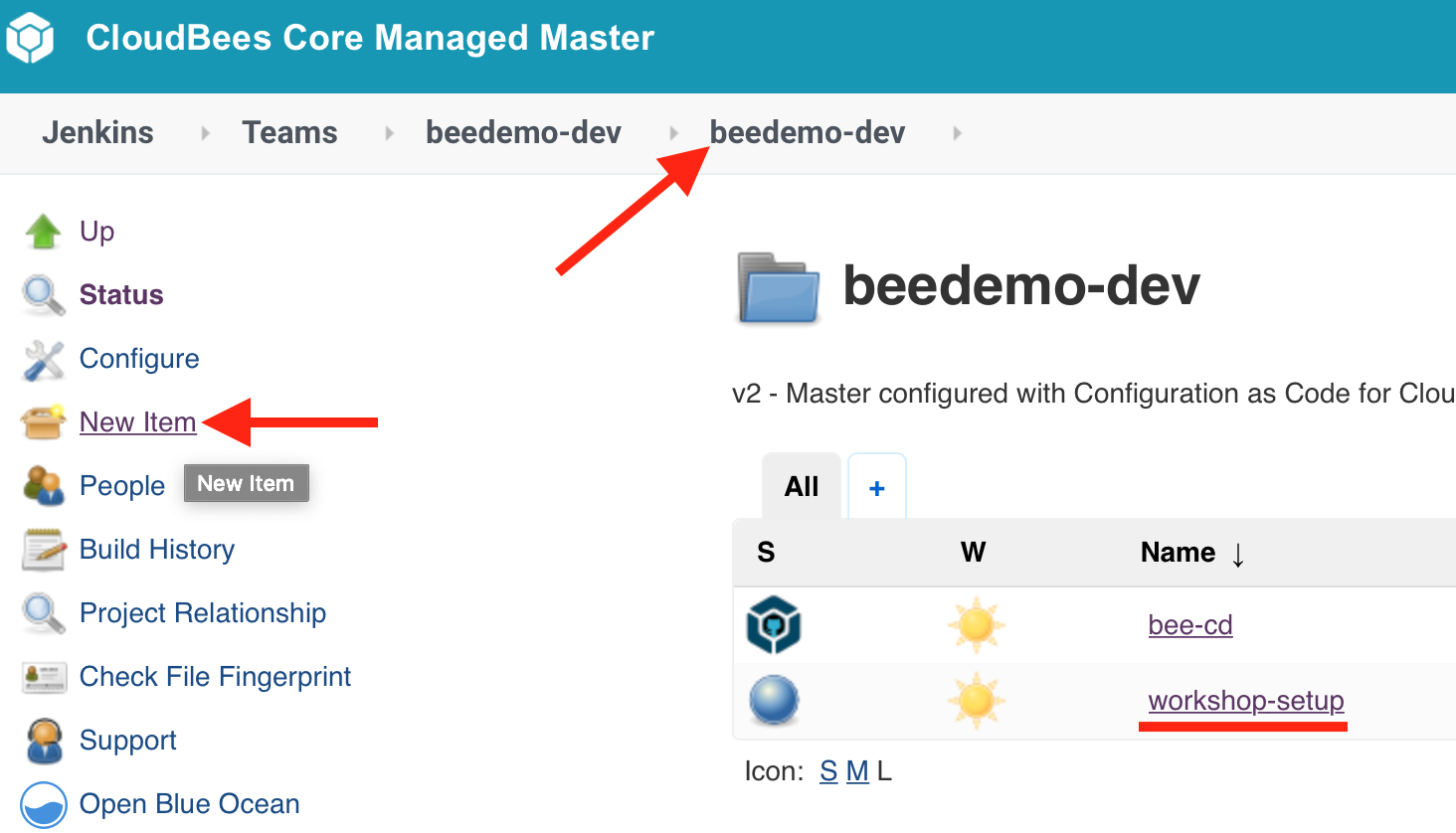Expand the arrow after Teams breadcrumb
1456x833 pixels.
(389, 133)
